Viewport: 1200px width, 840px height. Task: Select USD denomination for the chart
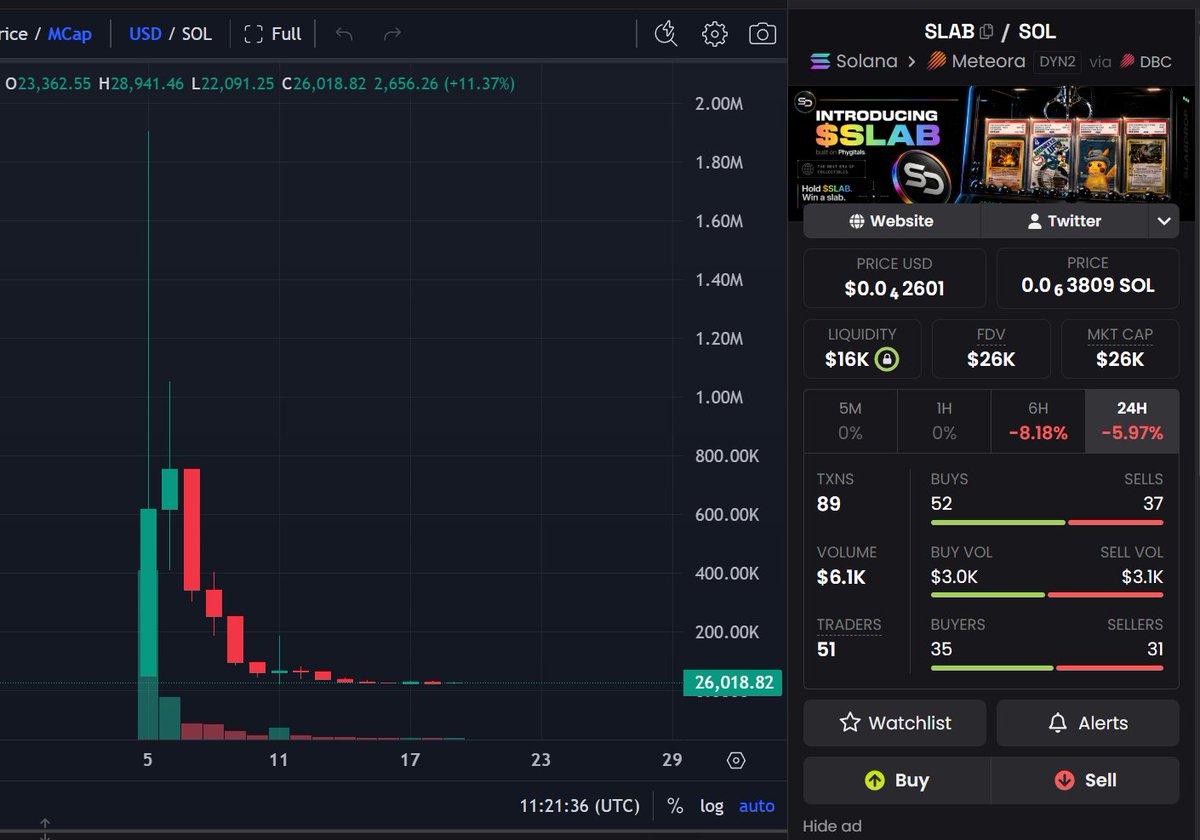point(145,34)
